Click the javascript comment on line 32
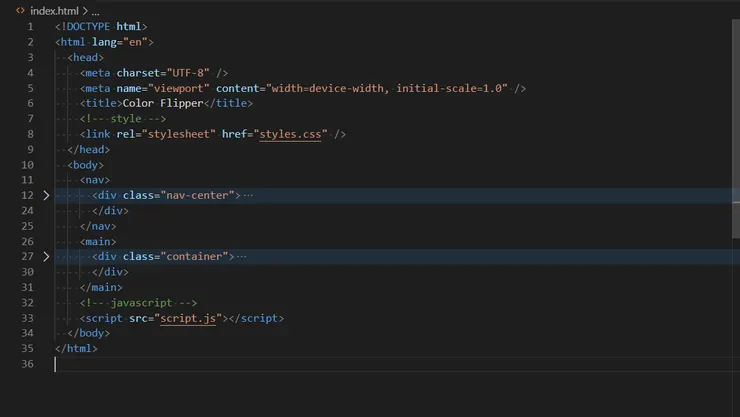The height and width of the screenshot is (417, 740). point(139,303)
